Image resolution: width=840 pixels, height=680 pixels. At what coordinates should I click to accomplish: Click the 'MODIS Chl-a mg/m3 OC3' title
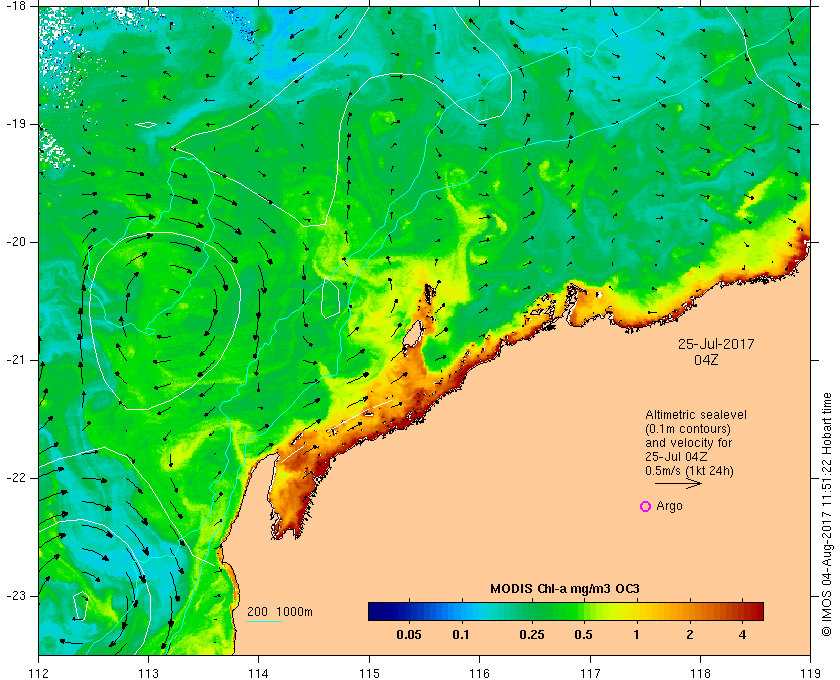(x=565, y=589)
